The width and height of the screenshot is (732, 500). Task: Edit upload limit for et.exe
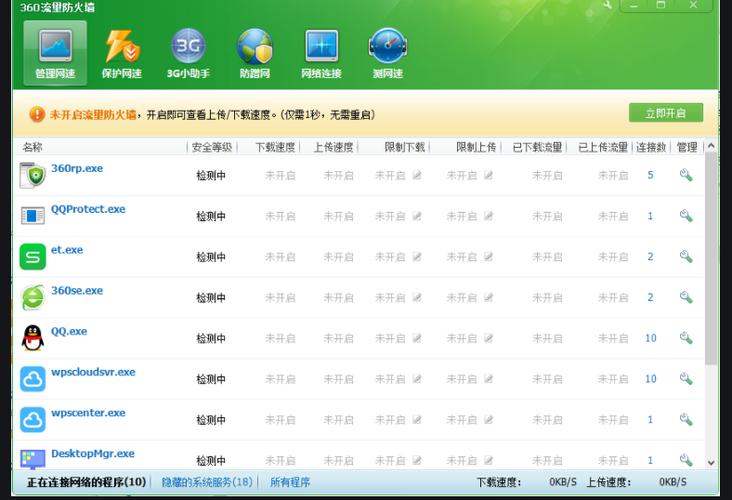pyautogui.click(x=489, y=257)
